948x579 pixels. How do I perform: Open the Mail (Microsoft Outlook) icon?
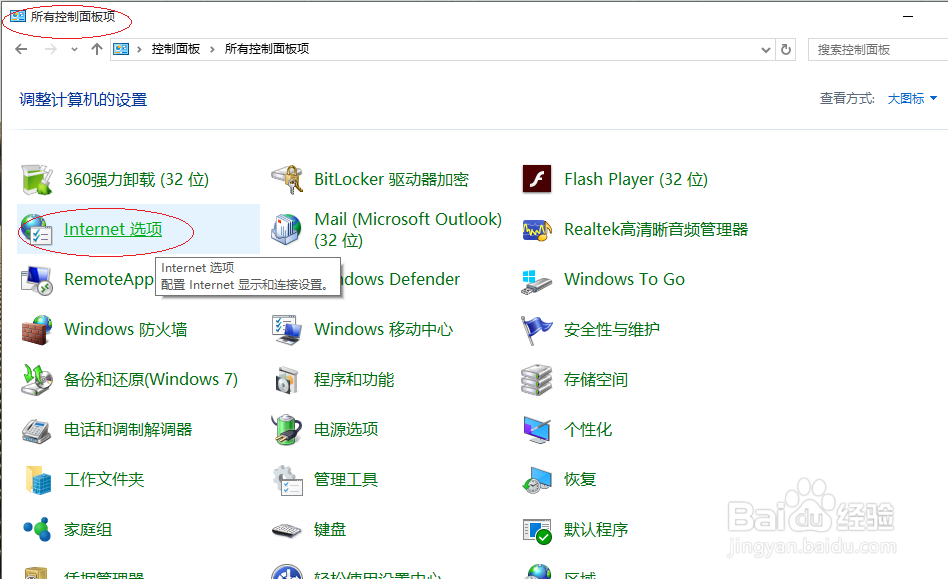click(287, 230)
